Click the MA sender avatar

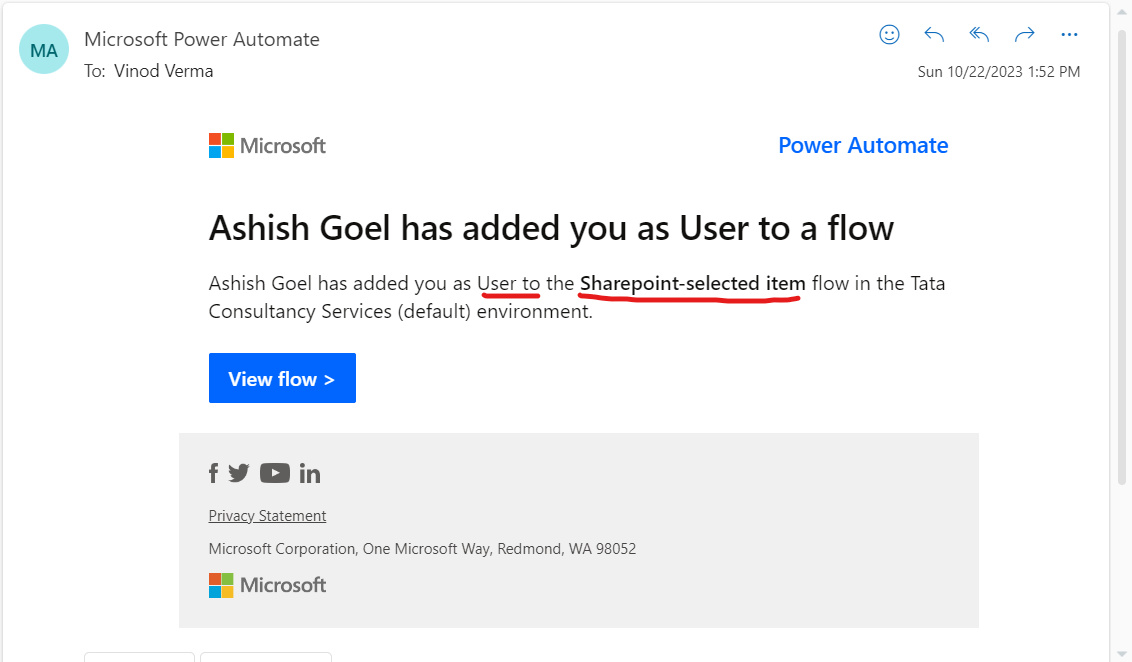click(44, 50)
